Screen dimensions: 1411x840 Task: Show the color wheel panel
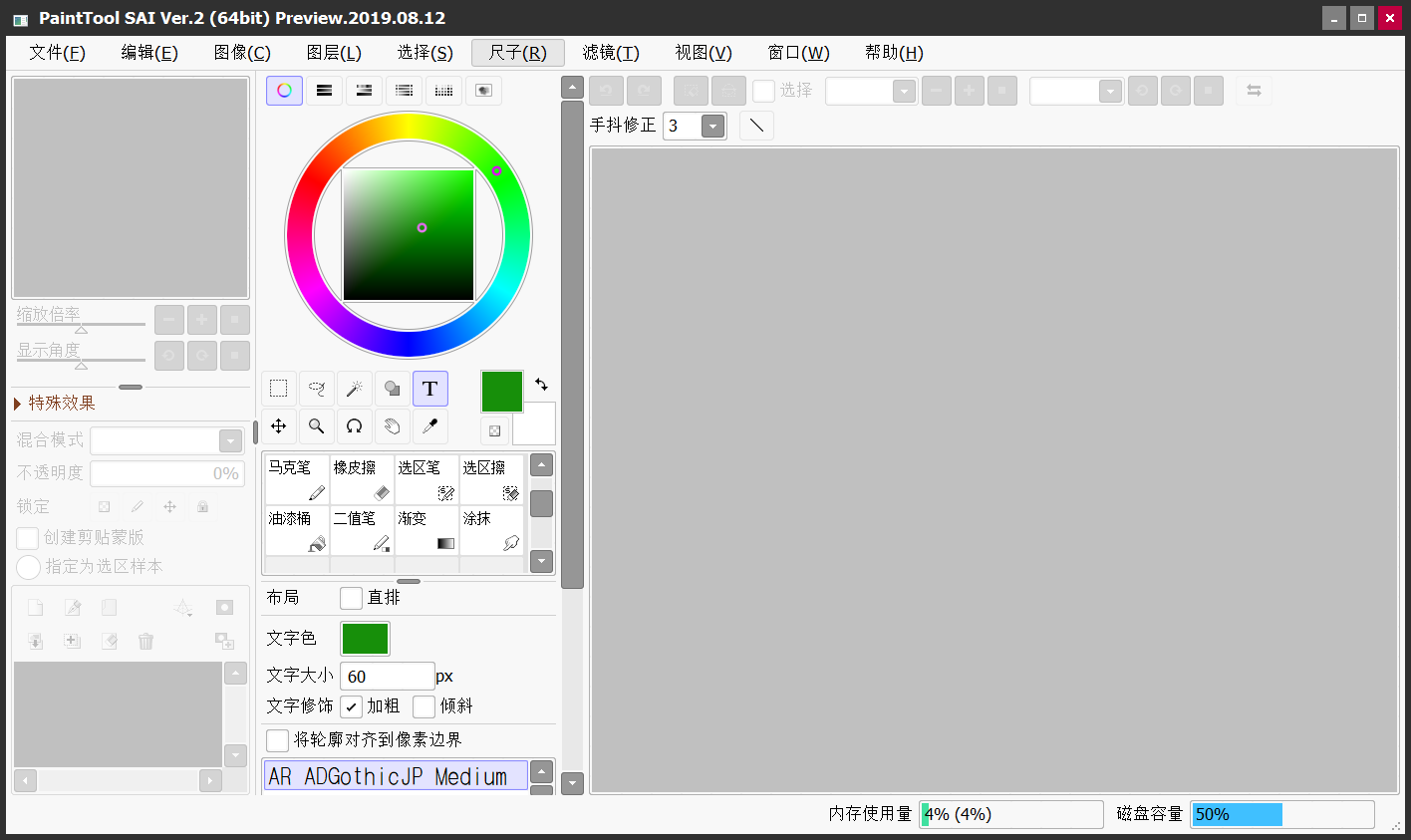point(284,91)
